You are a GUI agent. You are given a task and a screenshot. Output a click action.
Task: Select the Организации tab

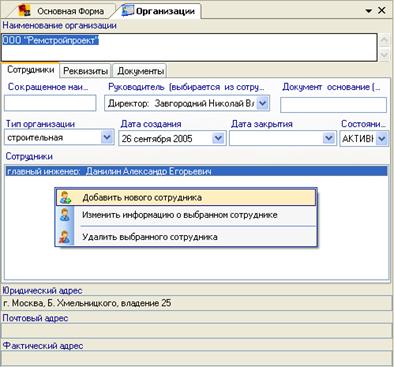tap(158, 11)
